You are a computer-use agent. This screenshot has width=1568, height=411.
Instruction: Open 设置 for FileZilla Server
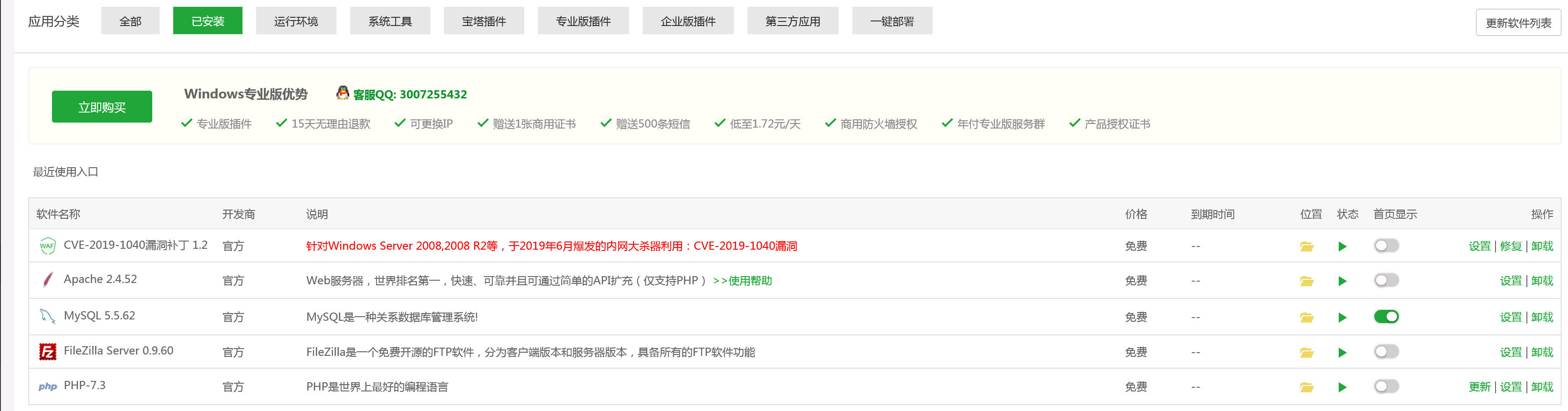click(1511, 353)
